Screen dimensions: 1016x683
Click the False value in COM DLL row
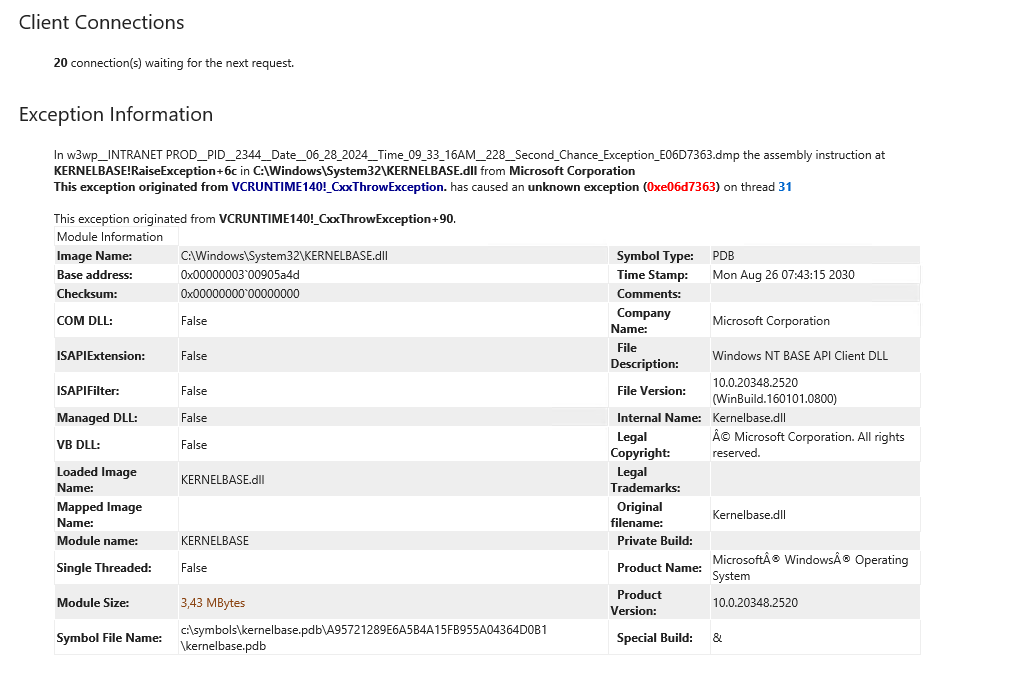click(x=194, y=321)
